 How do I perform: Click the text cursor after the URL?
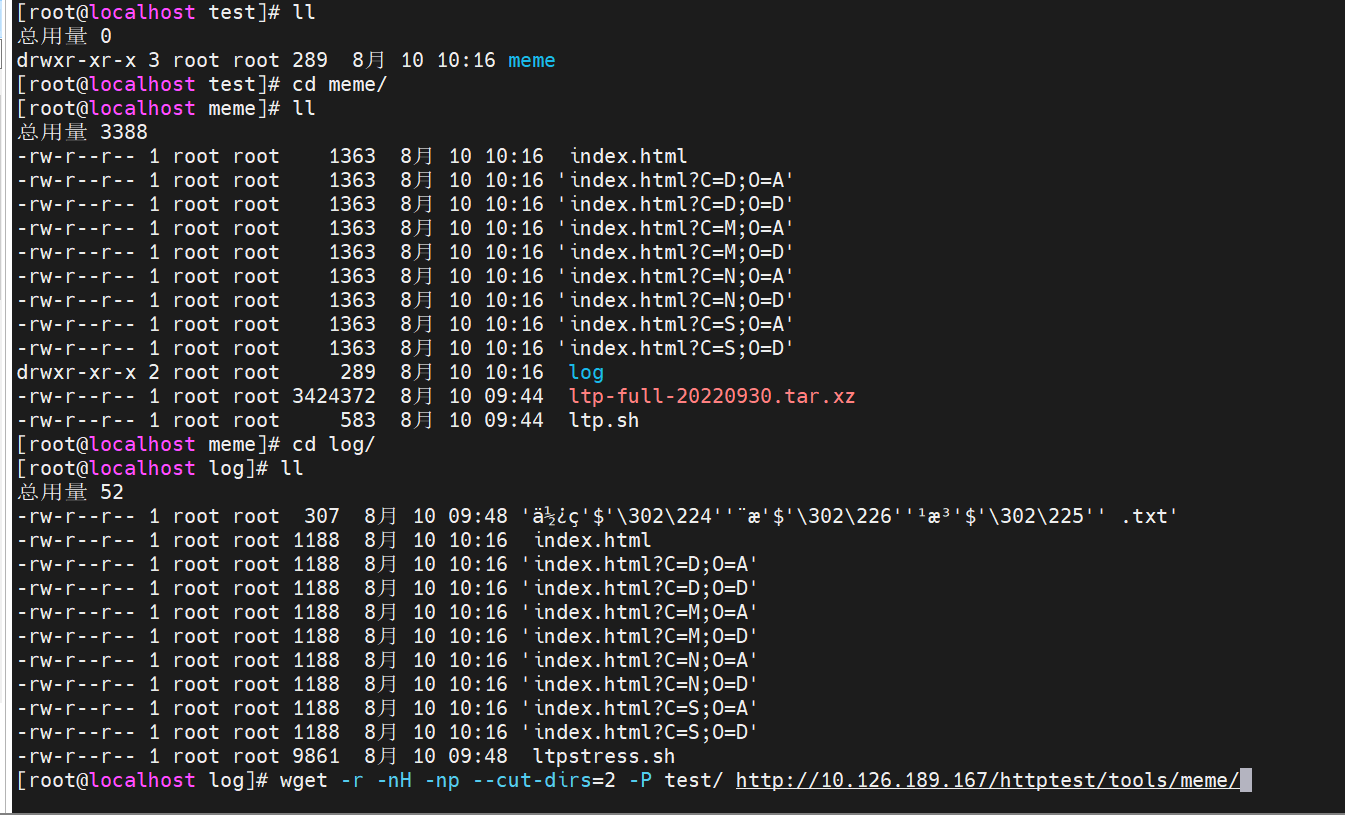1245,780
